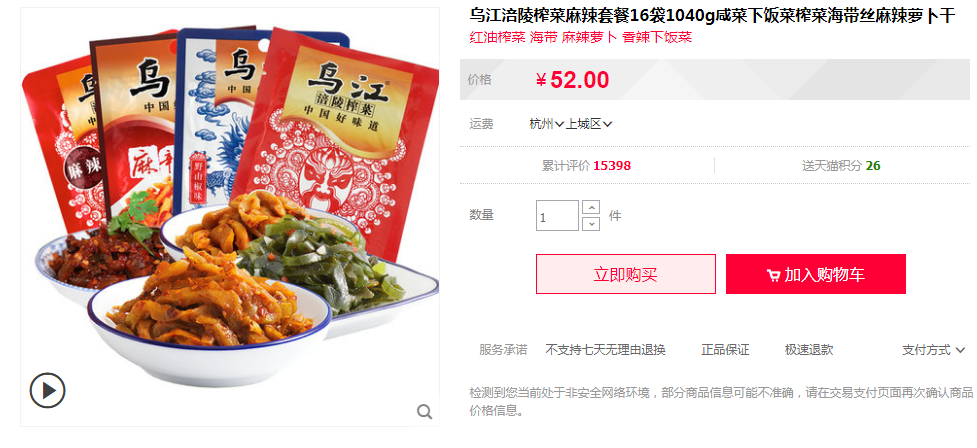The height and width of the screenshot is (448, 977).
Task: Play the product video
Action: pyautogui.click(x=47, y=391)
